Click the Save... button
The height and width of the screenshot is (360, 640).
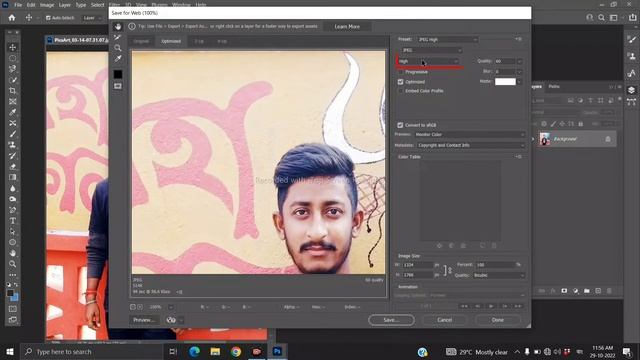pos(391,320)
